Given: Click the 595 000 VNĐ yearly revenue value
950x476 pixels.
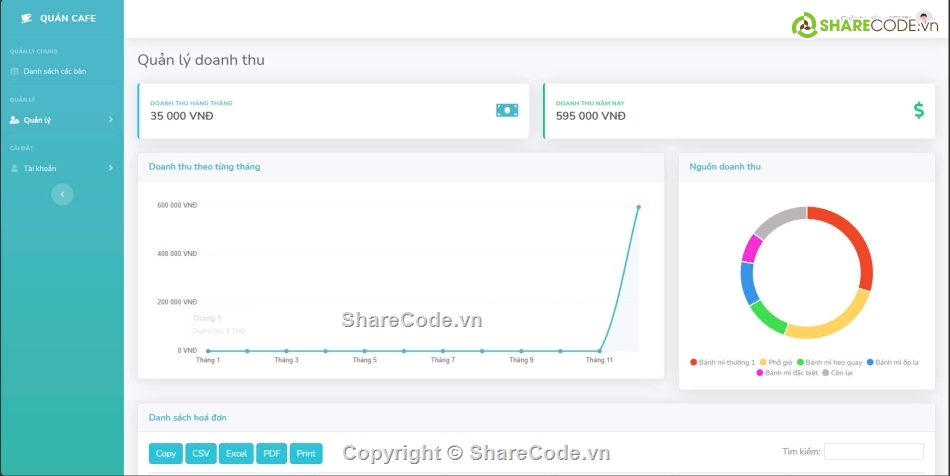Looking at the screenshot, I should point(591,116).
